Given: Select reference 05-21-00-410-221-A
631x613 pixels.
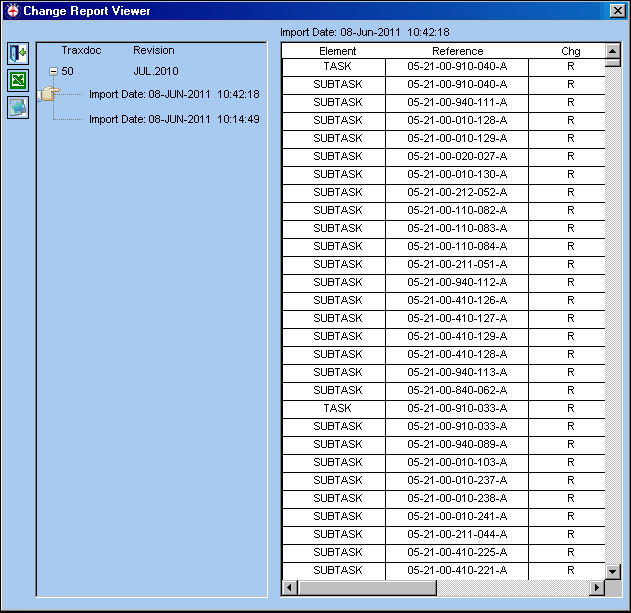Looking at the screenshot, I should point(457,571).
